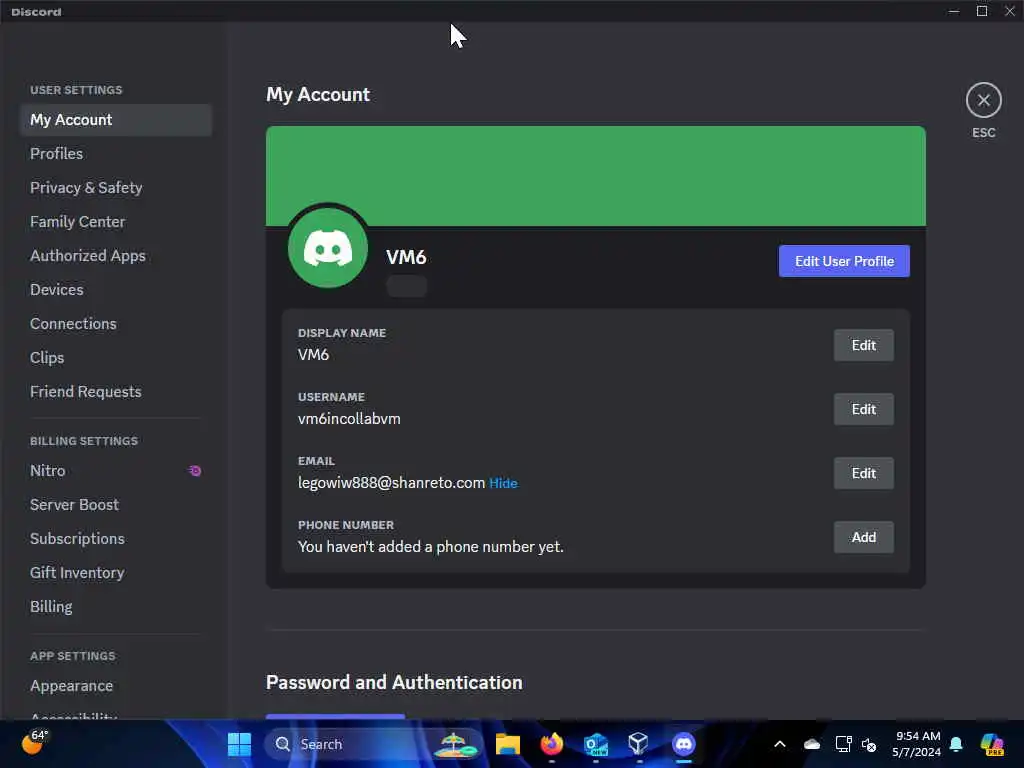Close settings with the ESC circle button

coord(984,101)
